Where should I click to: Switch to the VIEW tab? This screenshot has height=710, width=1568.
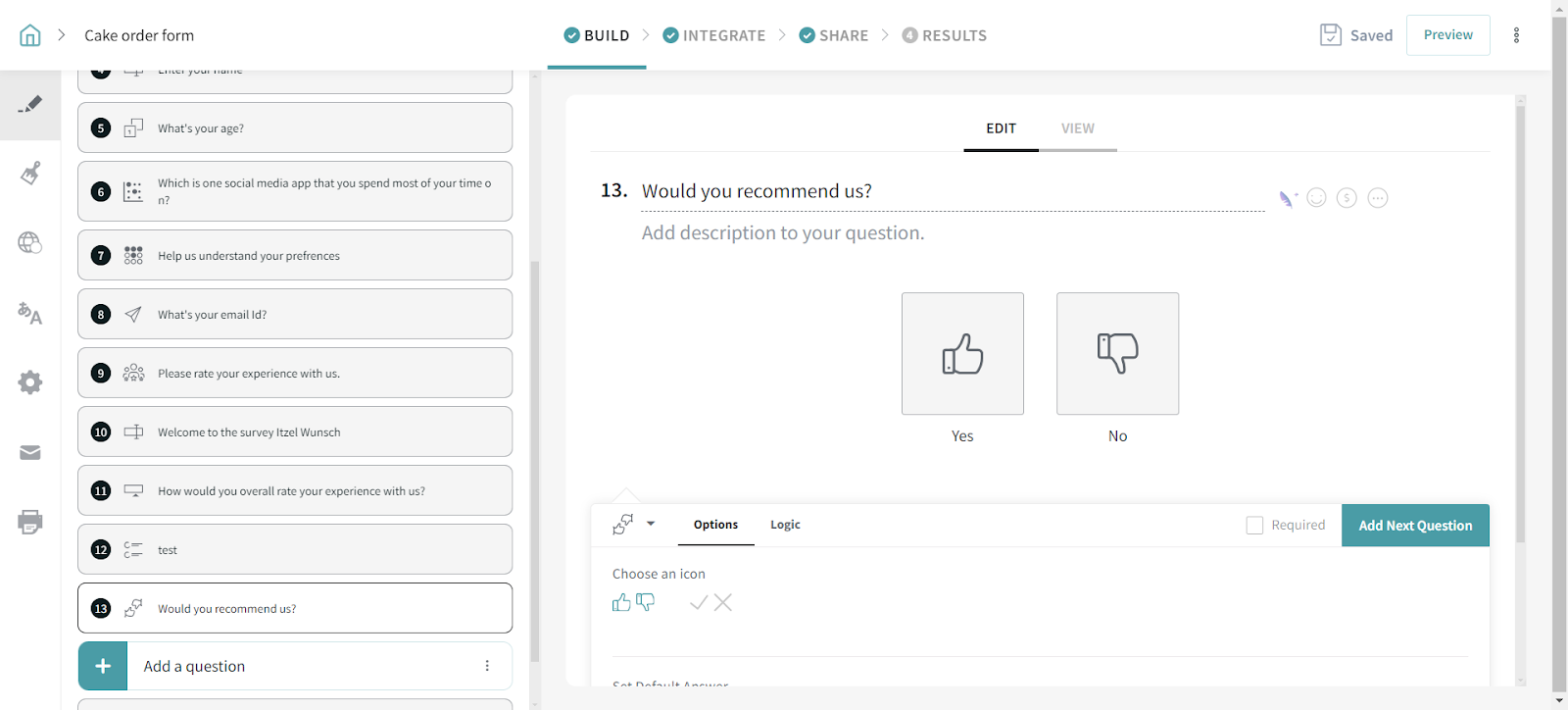point(1077,128)
